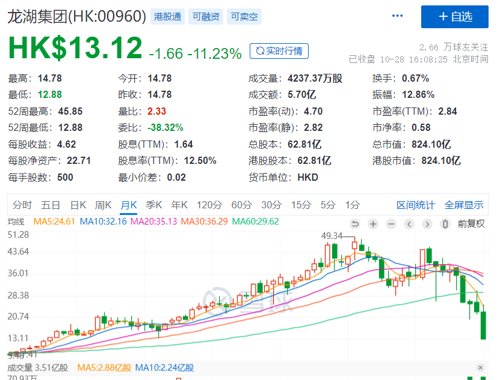The width and height of the screenshot is (500, 380).
Task: Close the volume indicator panel
Action: [x=480, y=367]
